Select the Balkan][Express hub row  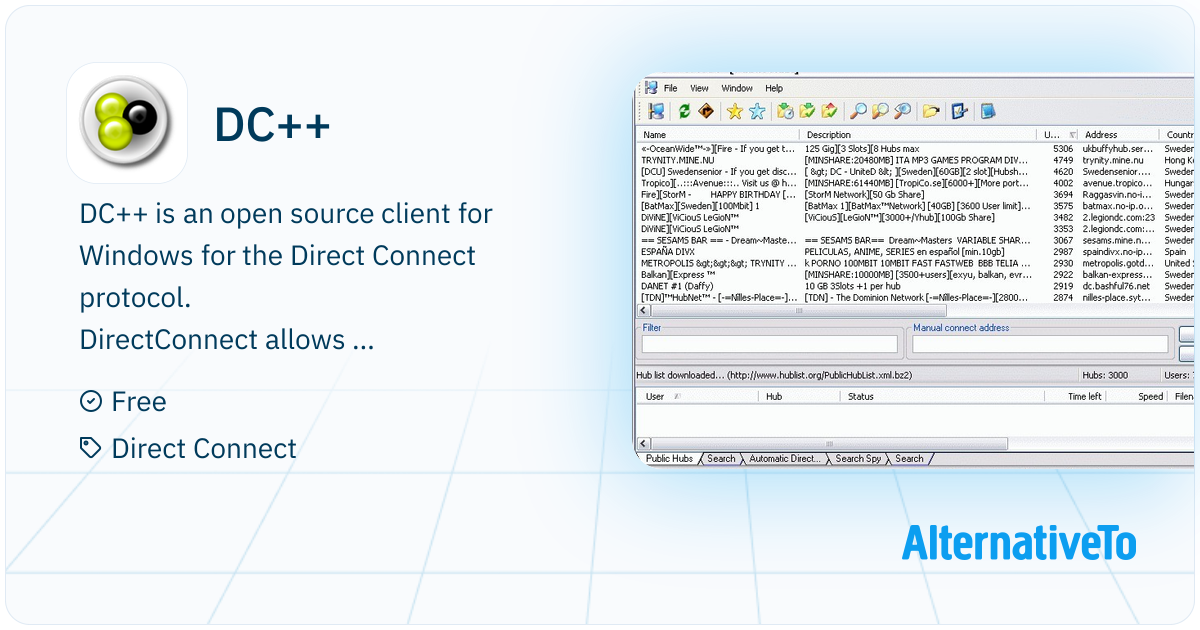(x=915, y=274)
